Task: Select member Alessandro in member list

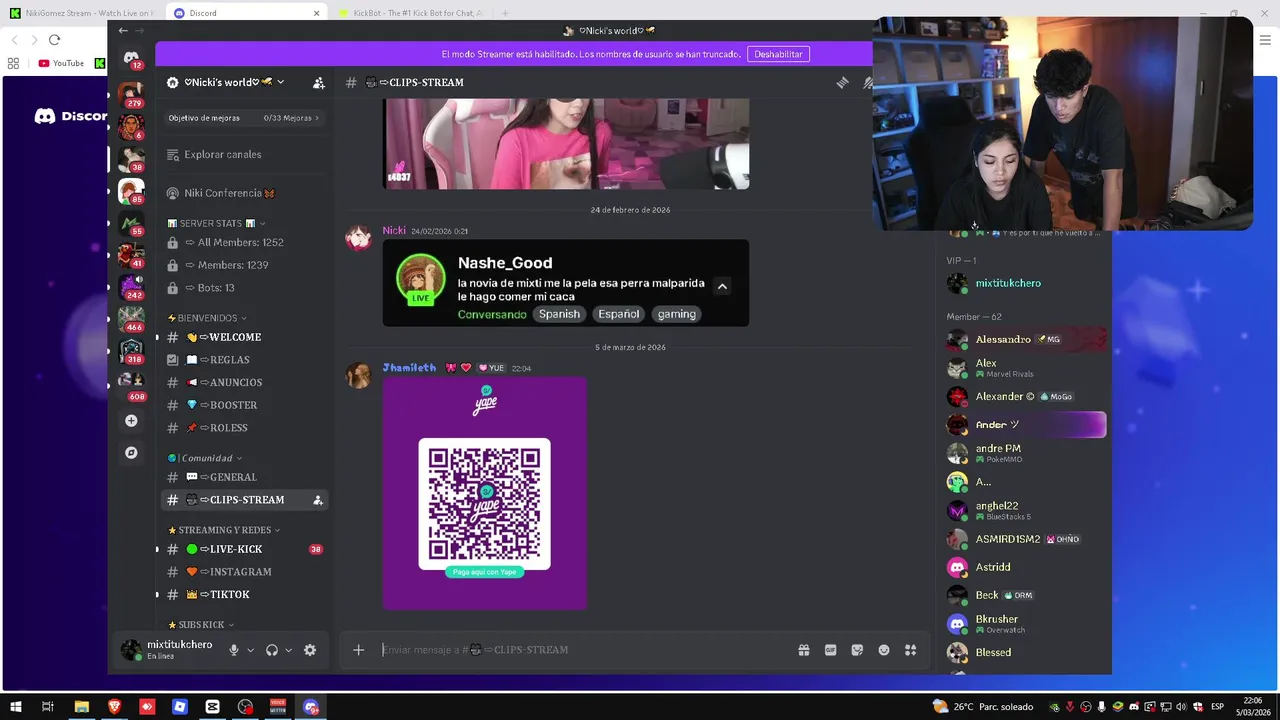Action: pyautogui.click(x=1027, y=340)
